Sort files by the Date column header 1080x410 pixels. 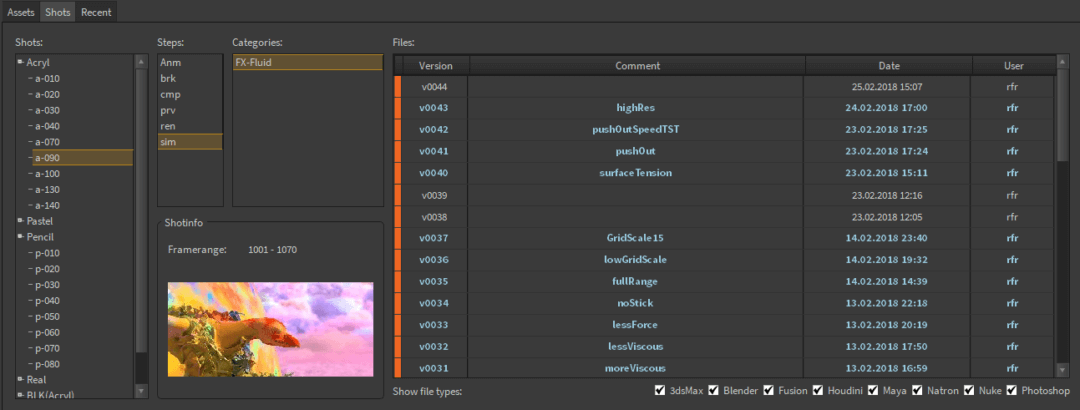click(x=888, y=66)
